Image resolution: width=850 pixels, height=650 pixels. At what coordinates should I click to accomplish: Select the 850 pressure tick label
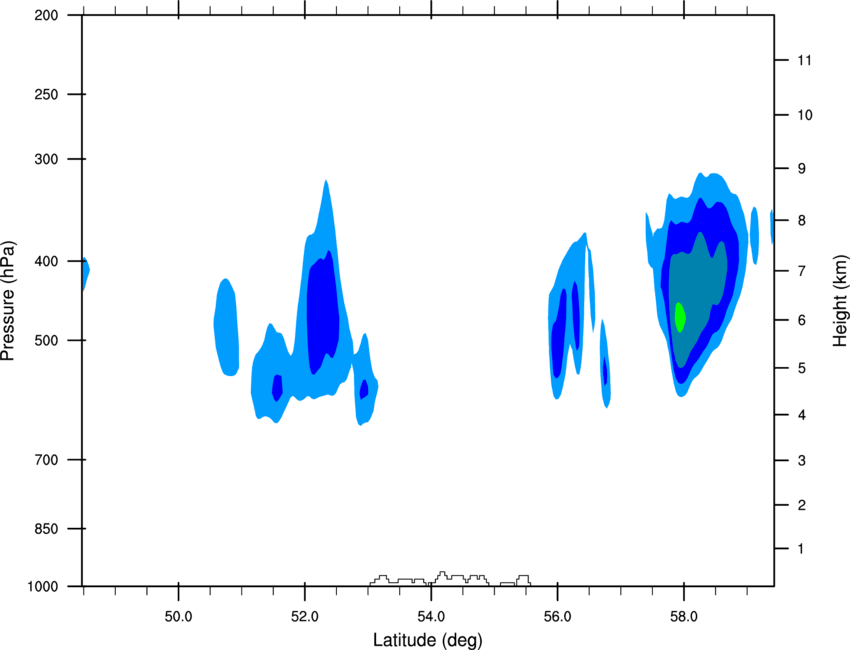point(47,529)
